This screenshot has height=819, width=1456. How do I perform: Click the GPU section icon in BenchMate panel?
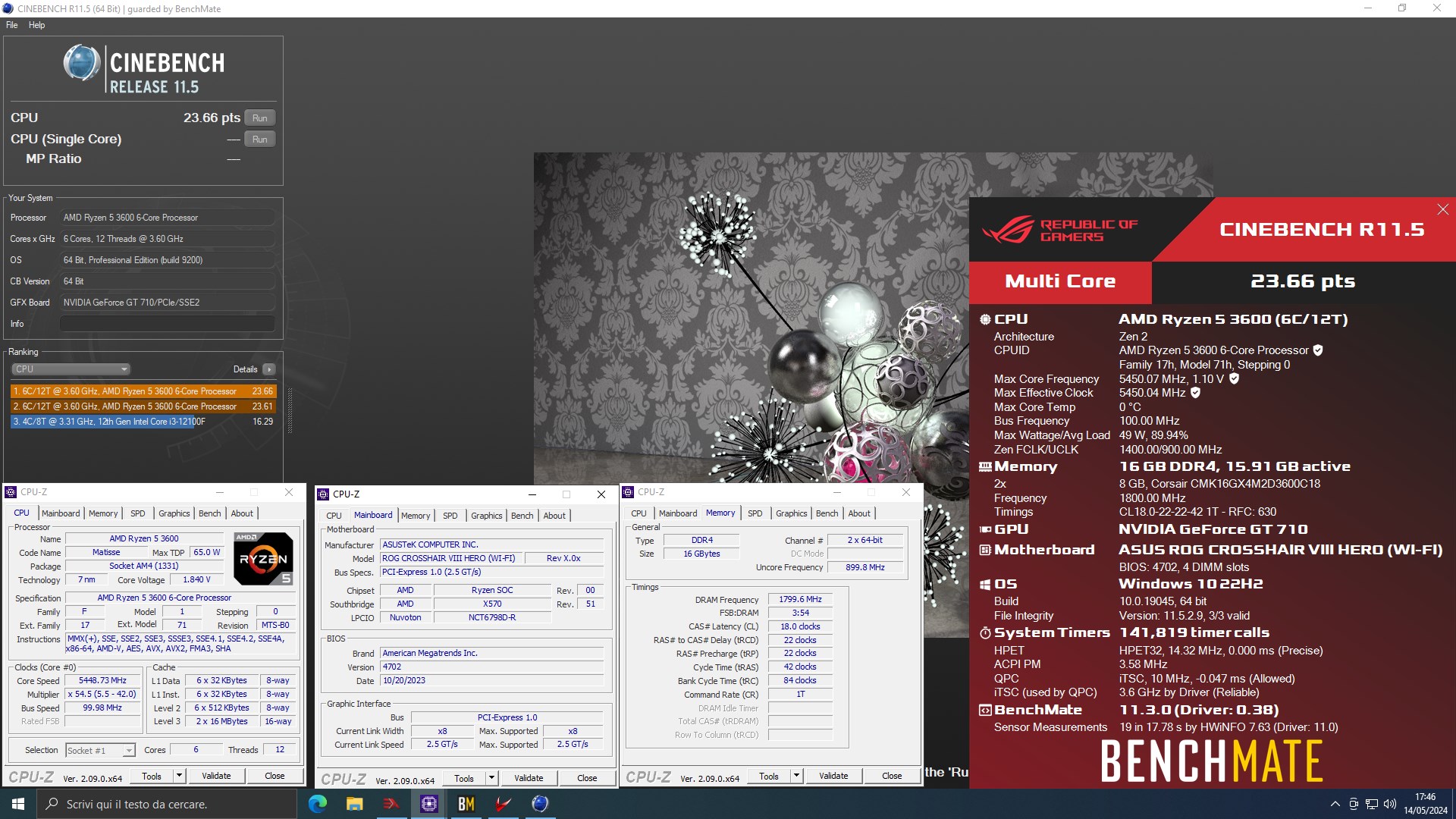[x=985, y=529]
